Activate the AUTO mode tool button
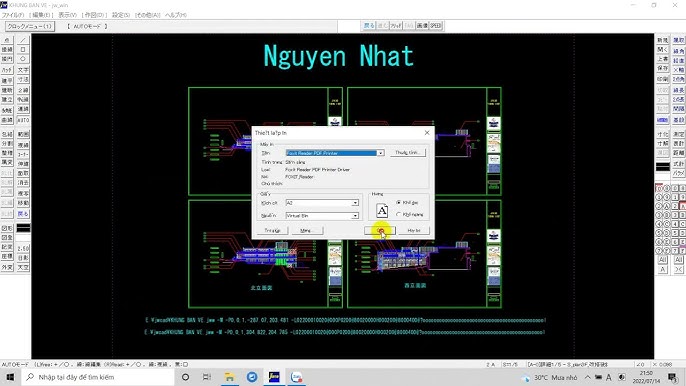The width and height of the screenshot is (686, 386). [x=23, y=119]
